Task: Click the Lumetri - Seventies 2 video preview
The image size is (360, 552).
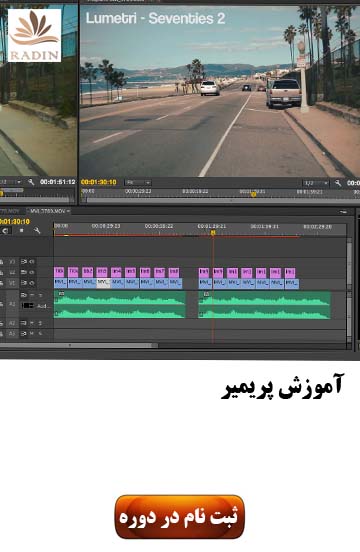Action: 220,91
